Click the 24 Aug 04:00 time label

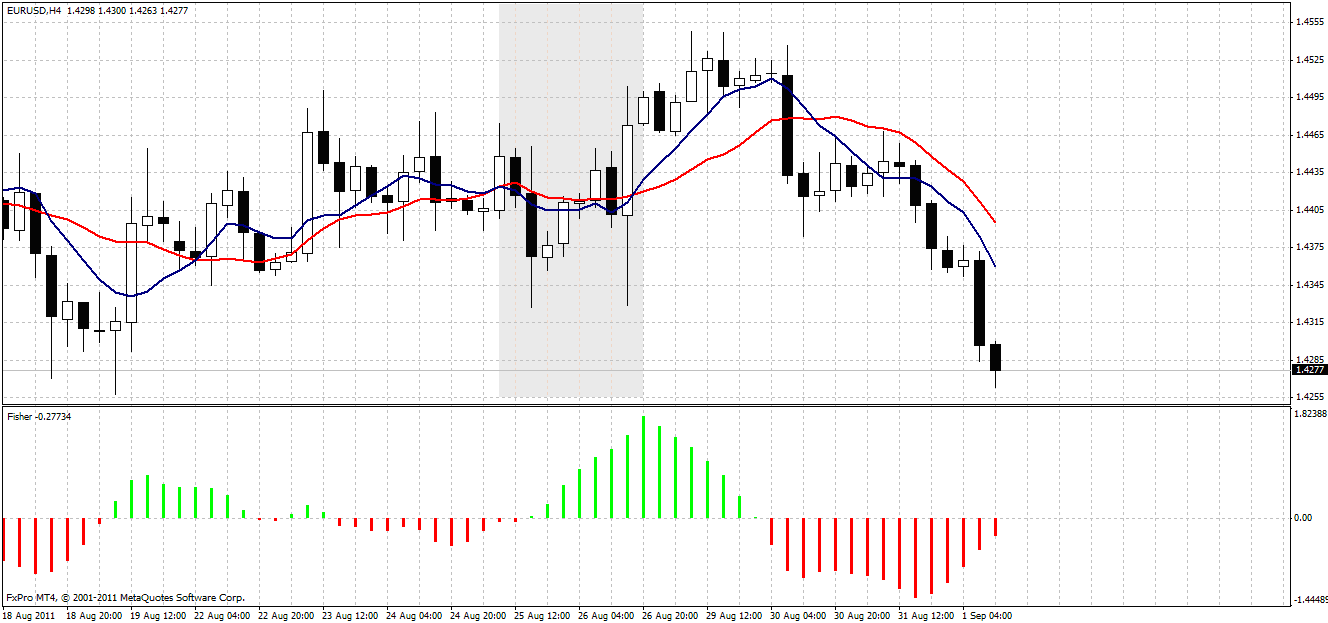coord(413,615)
